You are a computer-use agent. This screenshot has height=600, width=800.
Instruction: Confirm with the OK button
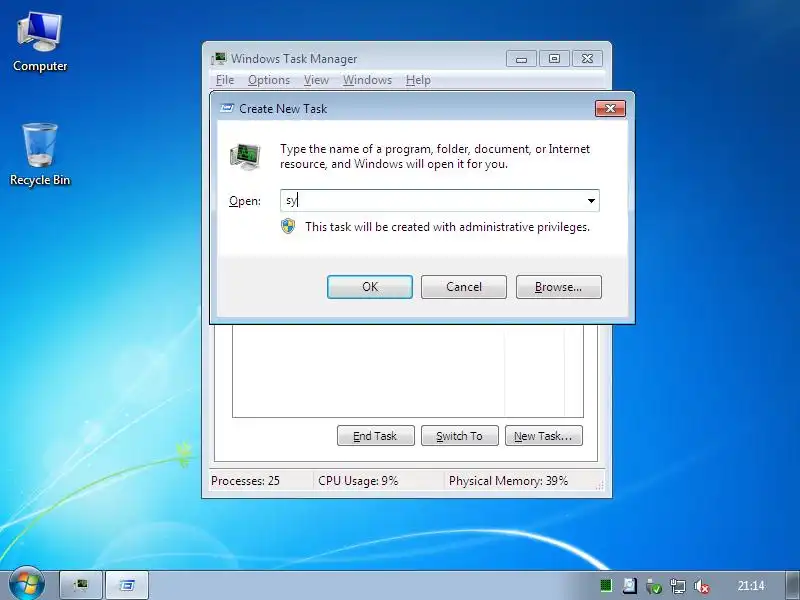click(370, 287)
